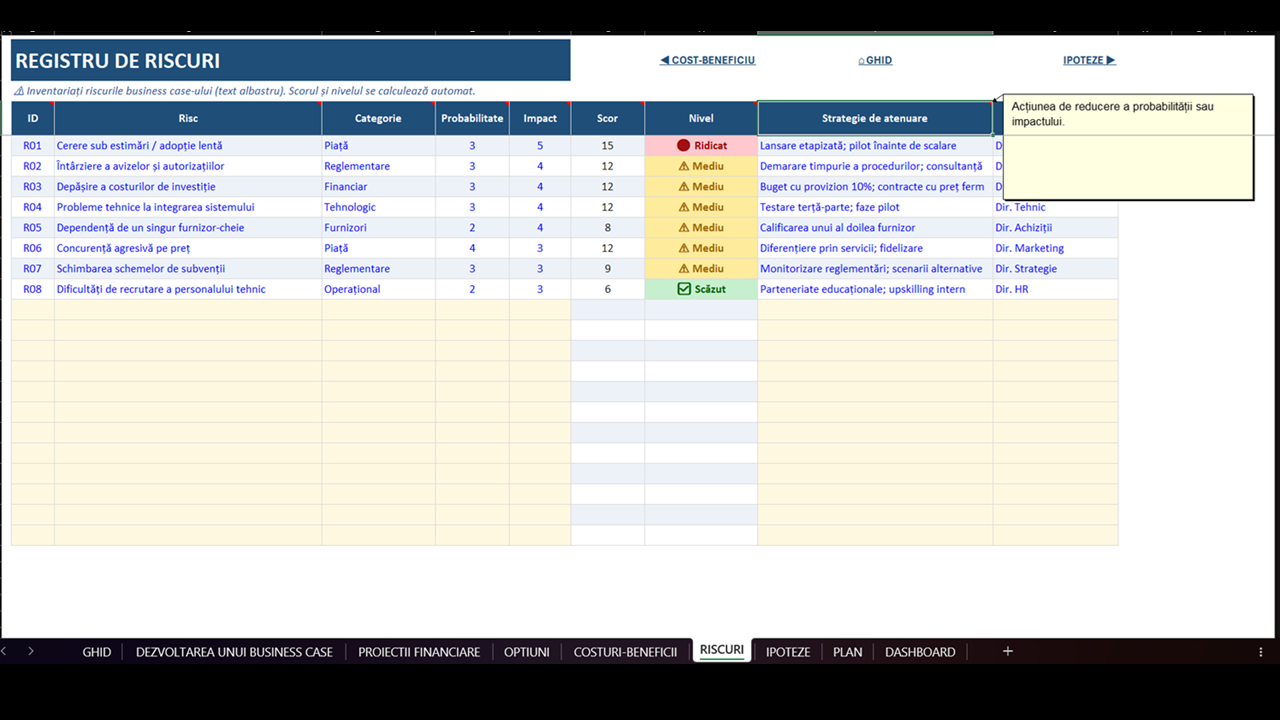The image size is (1280, 720).
Task: Click the italic instruction line 'Inventariați riscurile business case-ului'
Action: coord(245,91)
